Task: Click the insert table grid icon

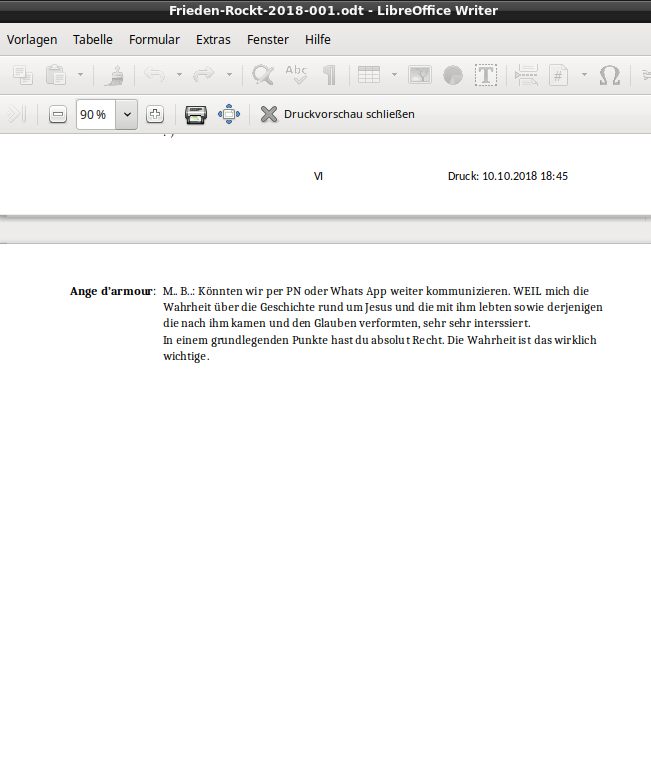Action: click(369, 75)
